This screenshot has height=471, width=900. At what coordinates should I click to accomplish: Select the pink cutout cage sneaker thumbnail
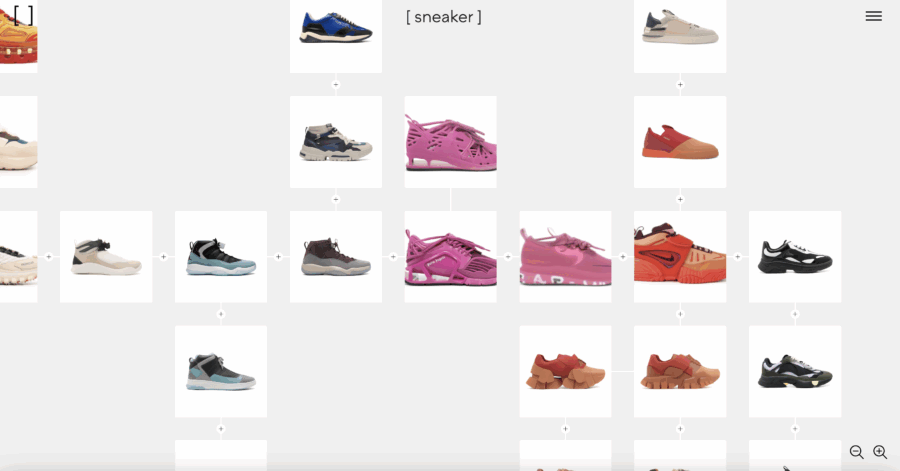pos(451,142)
